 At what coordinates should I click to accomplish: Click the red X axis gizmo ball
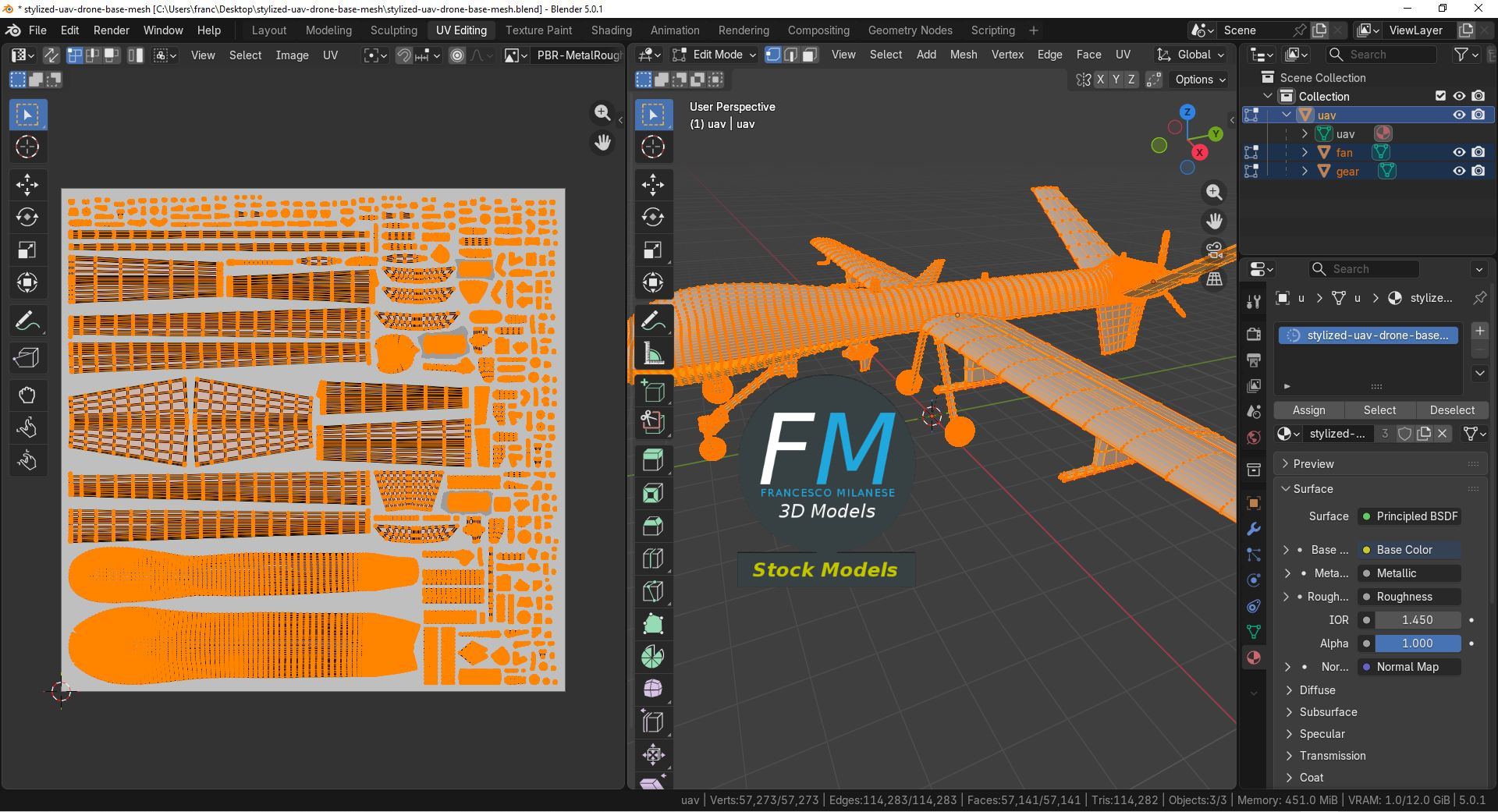(1199, 153)
